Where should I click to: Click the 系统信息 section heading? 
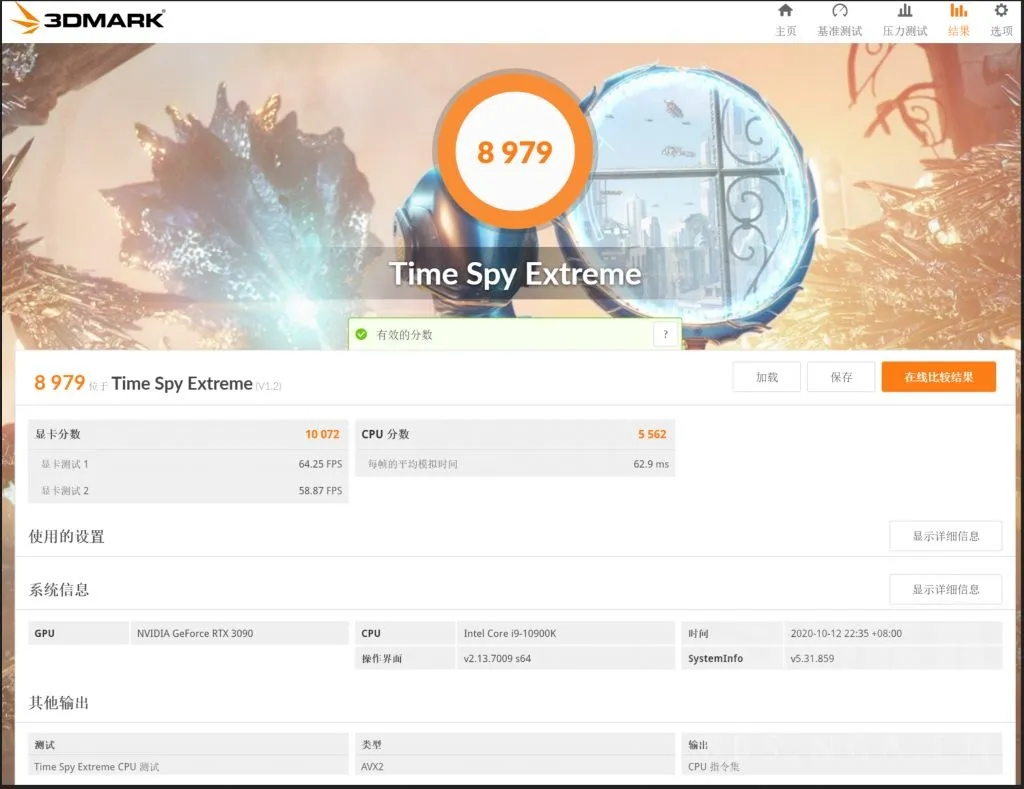click(x=59, y=590)
